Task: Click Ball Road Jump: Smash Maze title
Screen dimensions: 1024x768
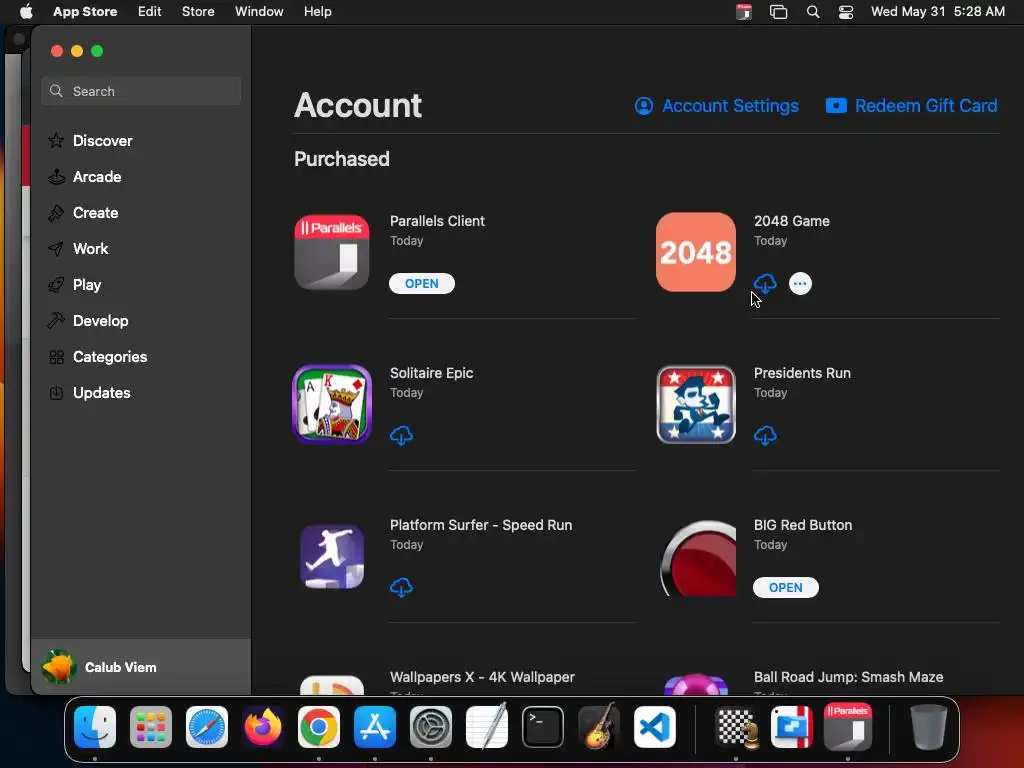Action: 848,677
